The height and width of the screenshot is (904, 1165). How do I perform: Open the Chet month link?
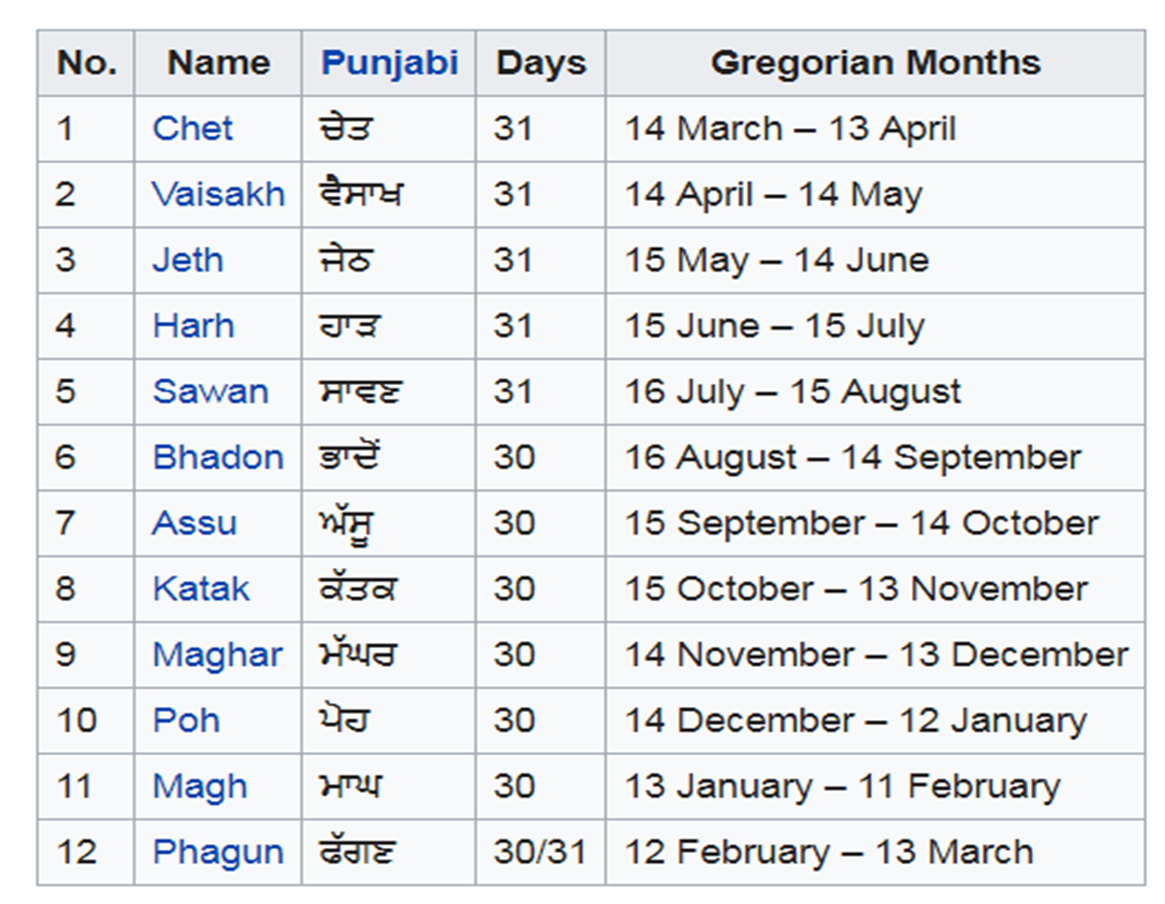pos(192,129)
